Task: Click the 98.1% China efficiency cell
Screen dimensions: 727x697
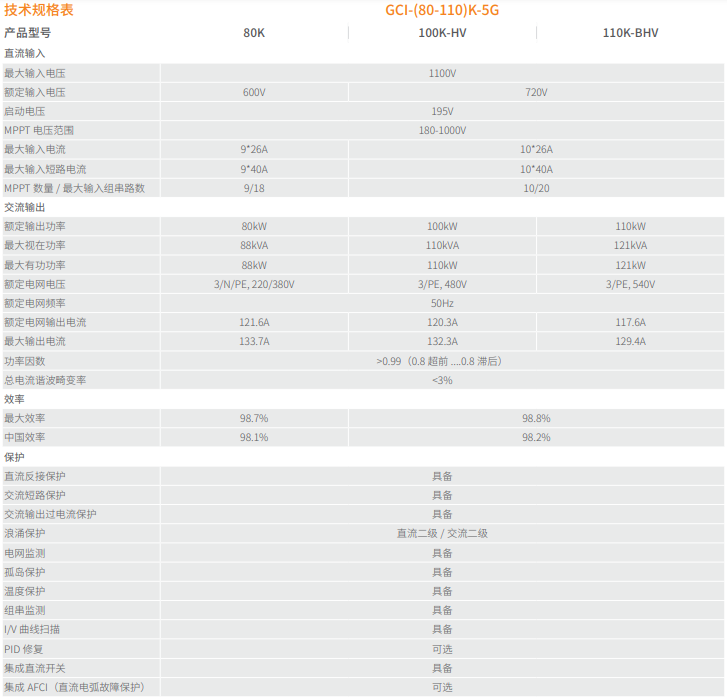Action: [x=254, y=437]
